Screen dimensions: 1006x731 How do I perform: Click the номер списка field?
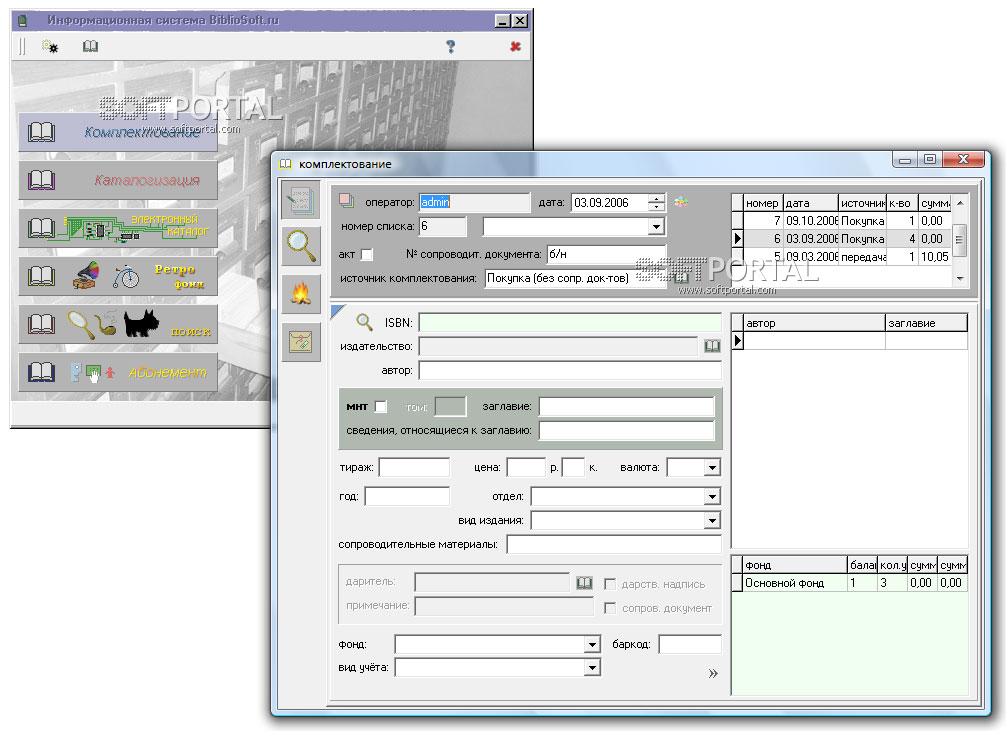click(443, 227)
